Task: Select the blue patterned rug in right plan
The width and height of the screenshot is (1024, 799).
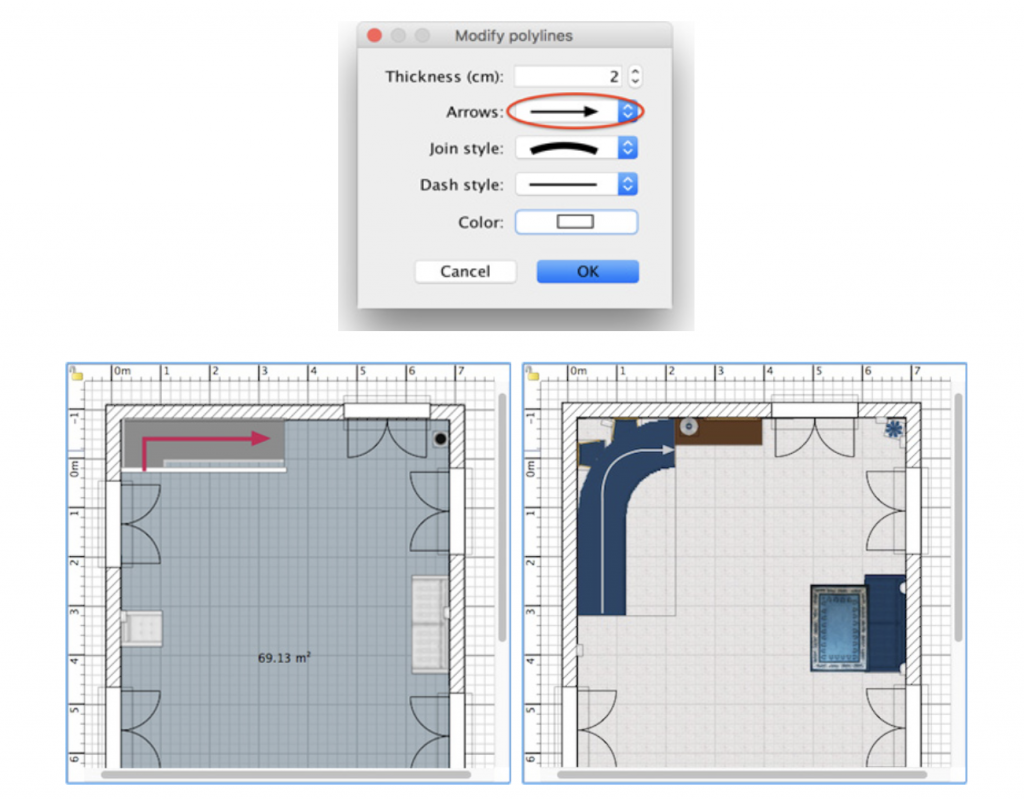Action: click(x=836, y=628)
